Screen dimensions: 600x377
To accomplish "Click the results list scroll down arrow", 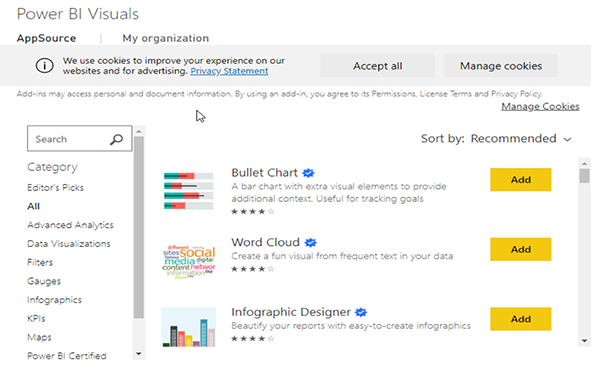I will click(x=584, y=341).
